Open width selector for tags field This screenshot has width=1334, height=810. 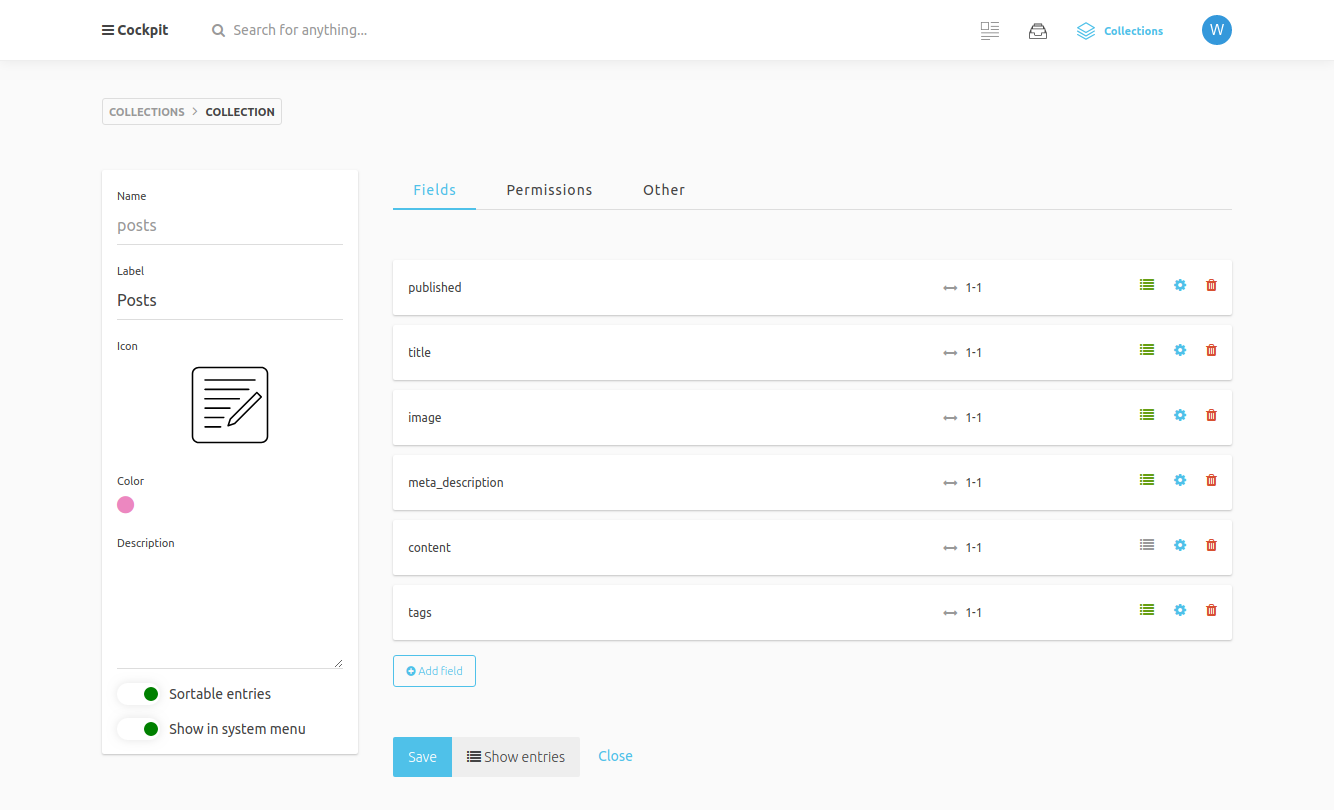point(963,613)
